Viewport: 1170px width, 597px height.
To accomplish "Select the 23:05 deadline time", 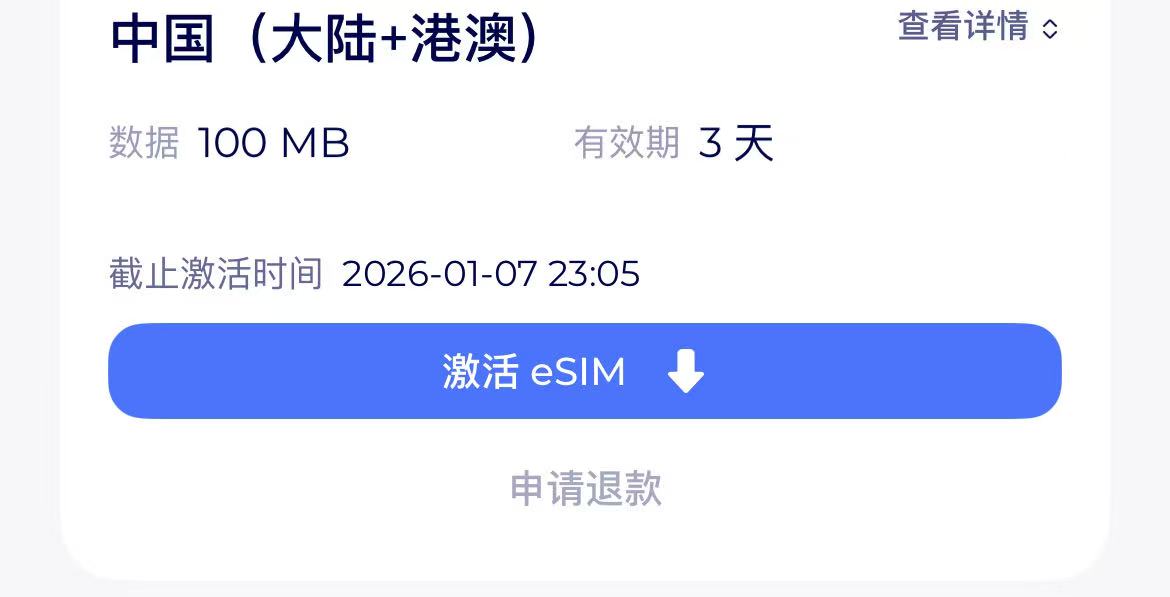I will pos(594,274).
